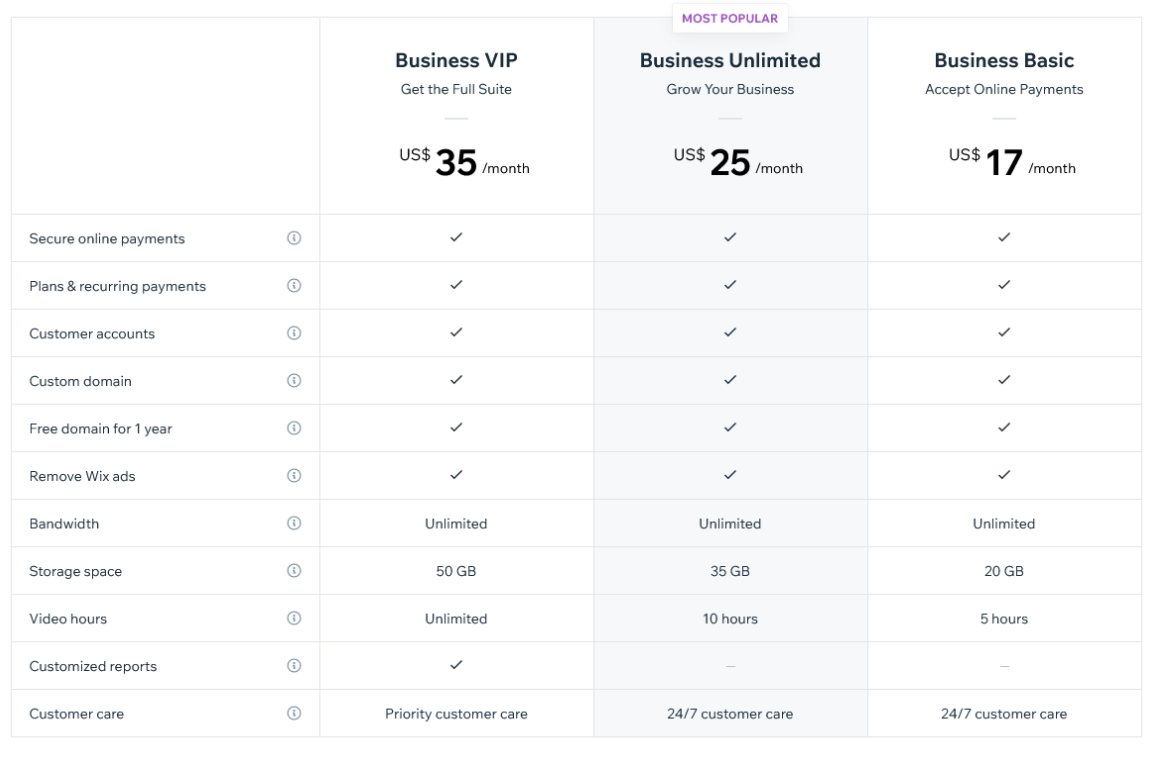Click the MOST POPULAR badge
This screenshot has height=762, width=1162.
pos(730,18)
